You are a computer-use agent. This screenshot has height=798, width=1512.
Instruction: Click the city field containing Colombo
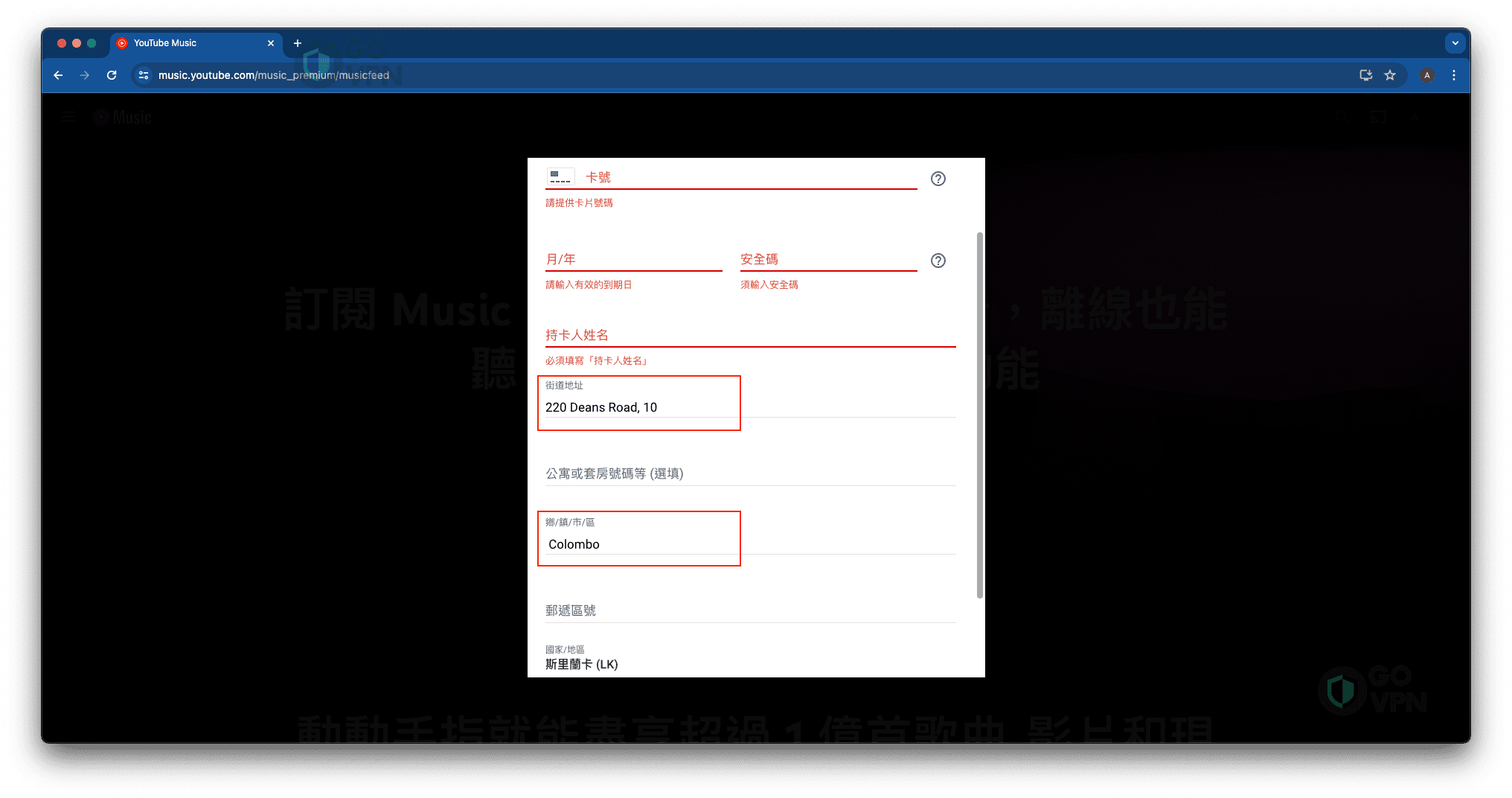click(x=750, y=544)
